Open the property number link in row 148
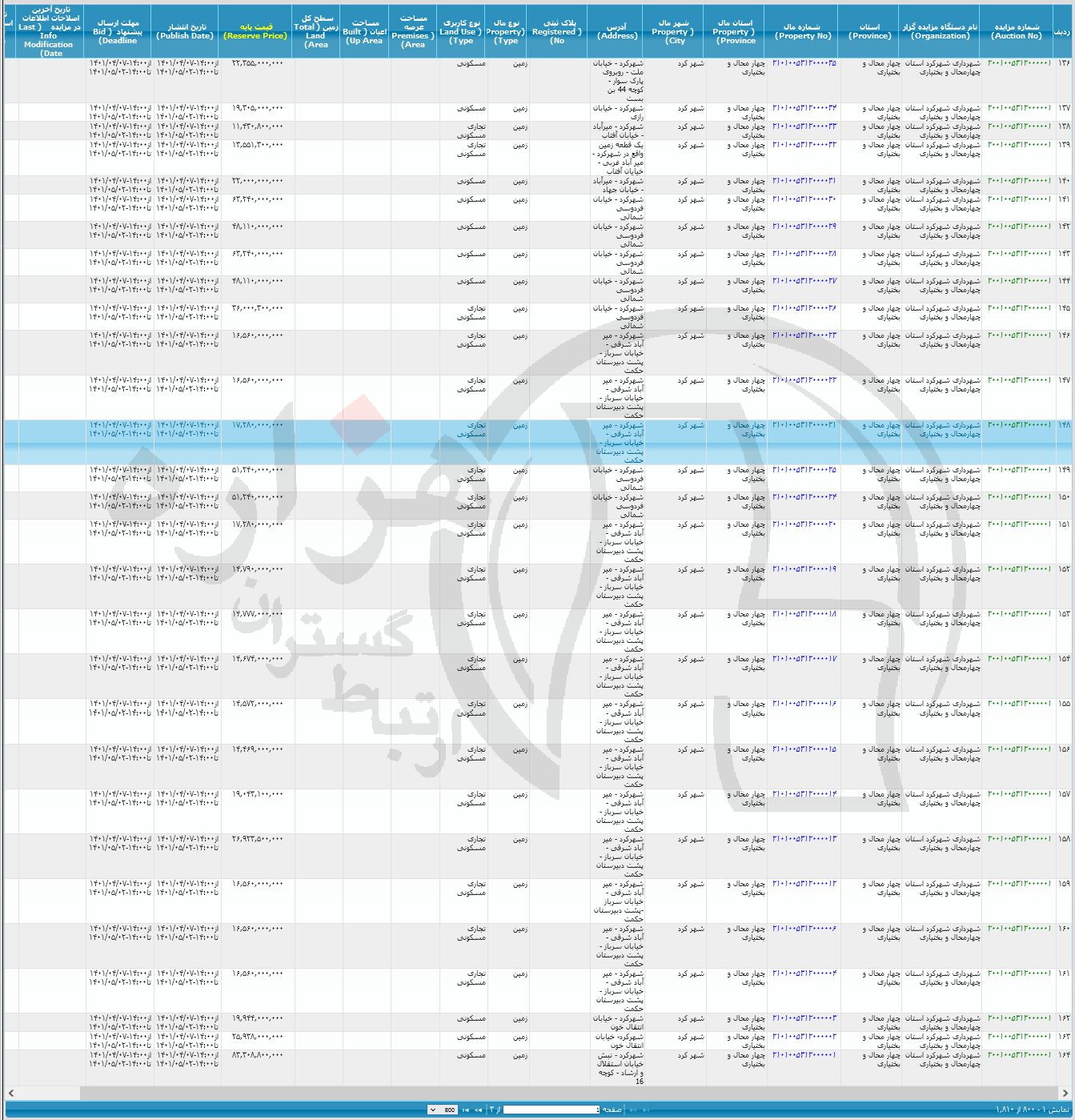This screenshot has width=1075, height=1120. click(x=804, y=425)
